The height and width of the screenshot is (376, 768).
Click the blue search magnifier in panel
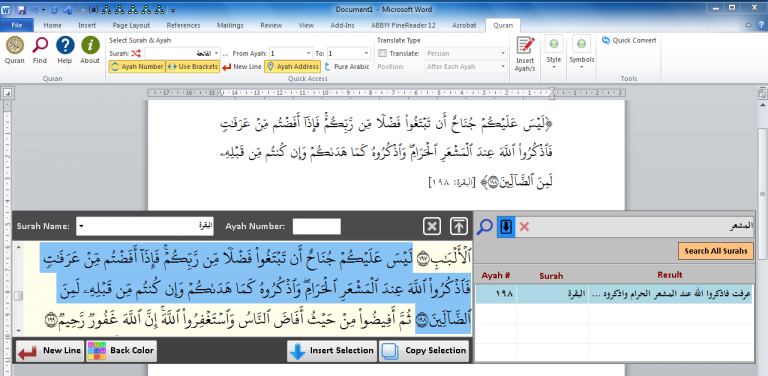[484, 227]
